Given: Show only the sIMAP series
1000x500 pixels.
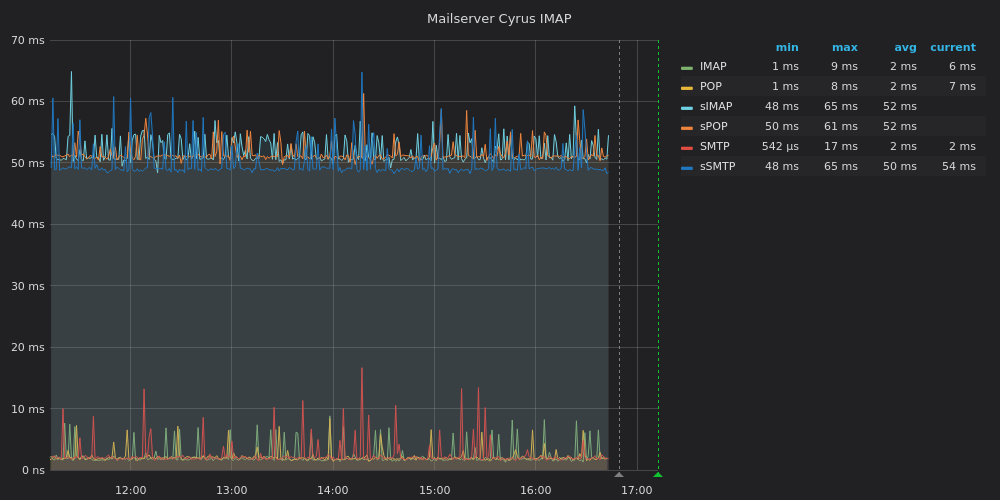Looking at the screenshot, I should pyautogui.click(x=716, y=107).
